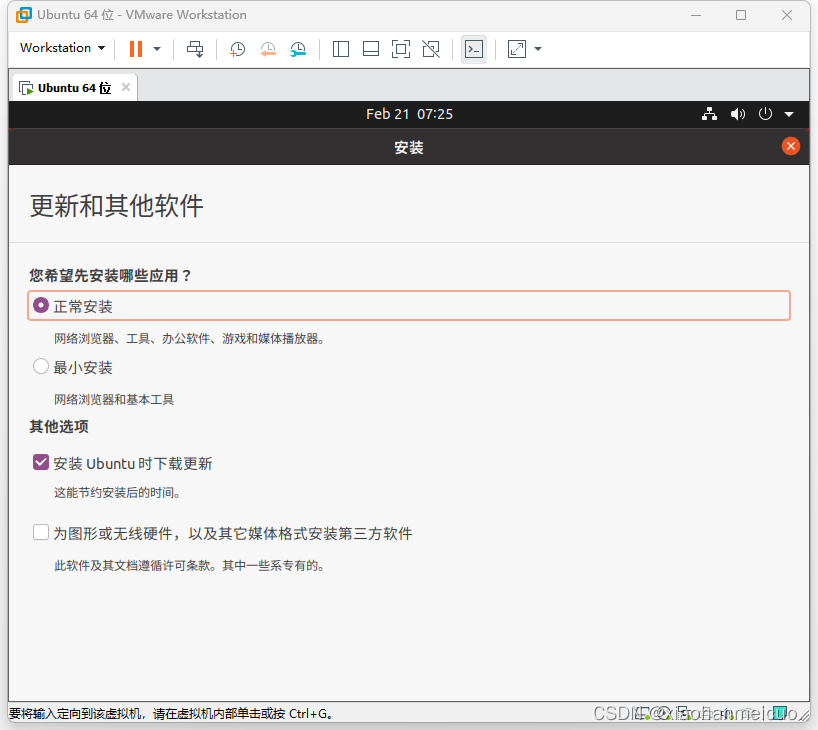Click the 这能节约安装后的时间 description

[117, 493]
